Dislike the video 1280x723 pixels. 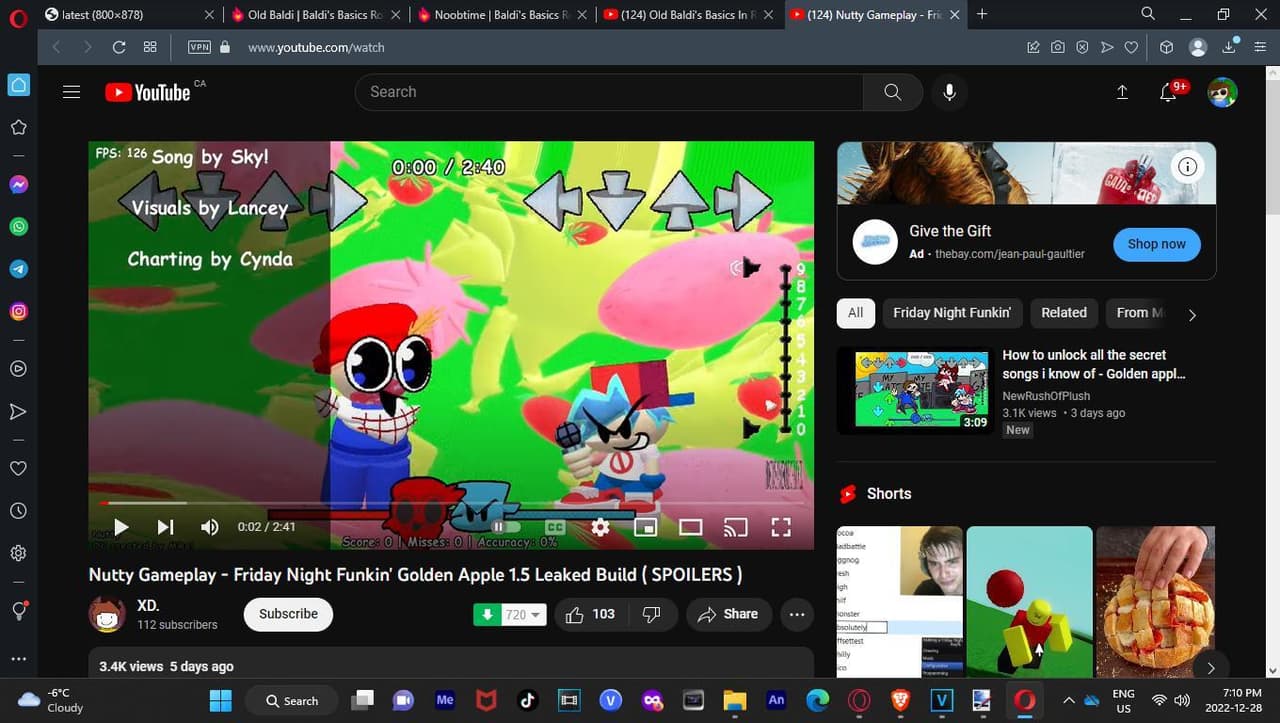coord(652,614)
